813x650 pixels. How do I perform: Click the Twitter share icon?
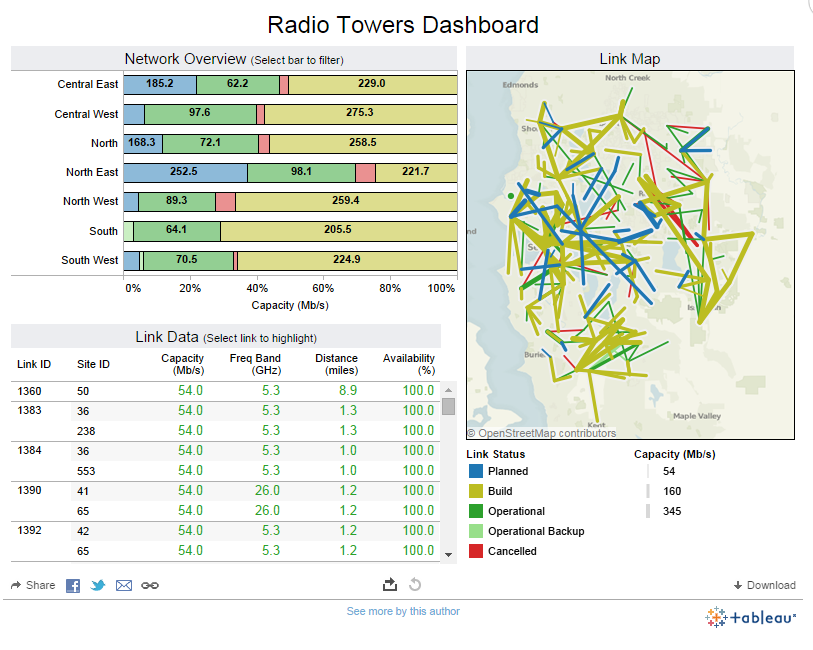pos(97,586)
